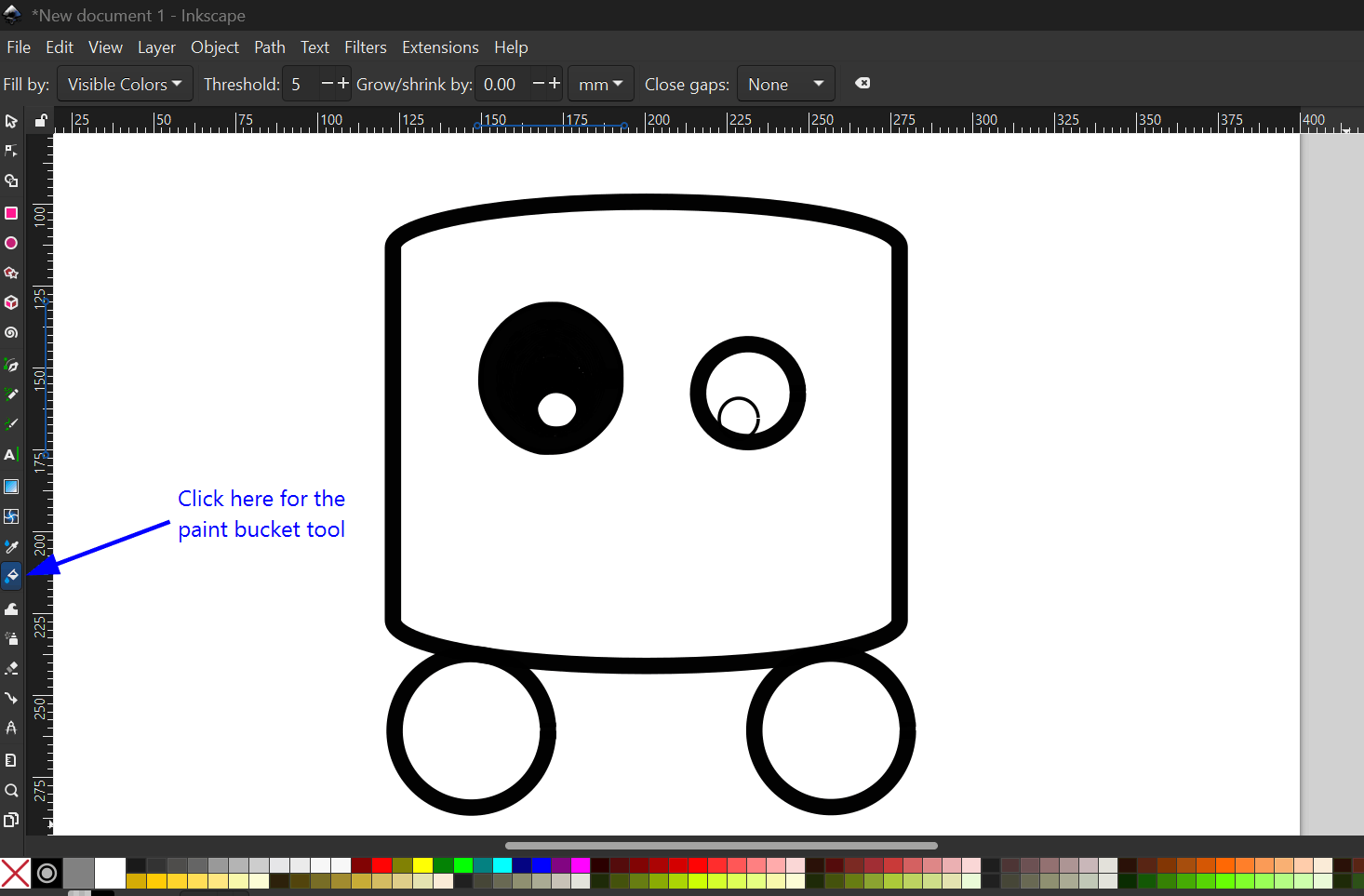Select the Text tool
The image size is (1364, 896).
(x=11, y=455)
